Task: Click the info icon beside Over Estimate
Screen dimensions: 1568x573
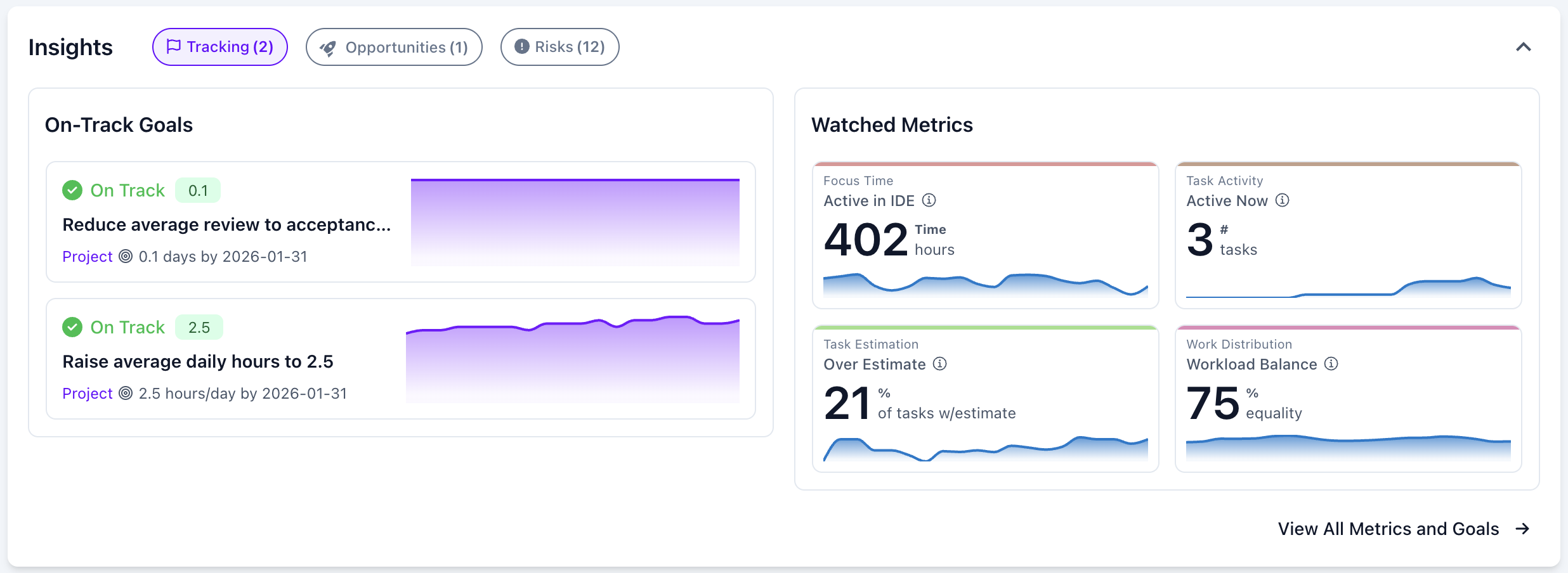Action: 941,364
